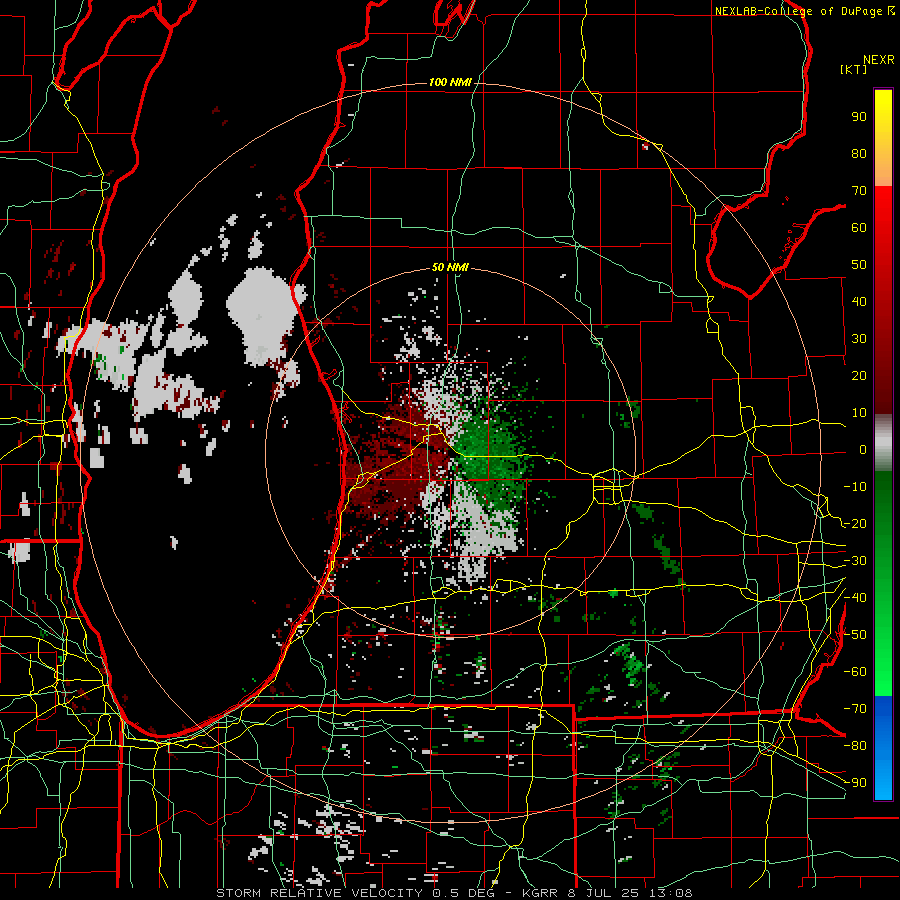The height and width of the screenshot is (900, 900).
Task: Click the positive 20 scale value
Action: [859, 376]
